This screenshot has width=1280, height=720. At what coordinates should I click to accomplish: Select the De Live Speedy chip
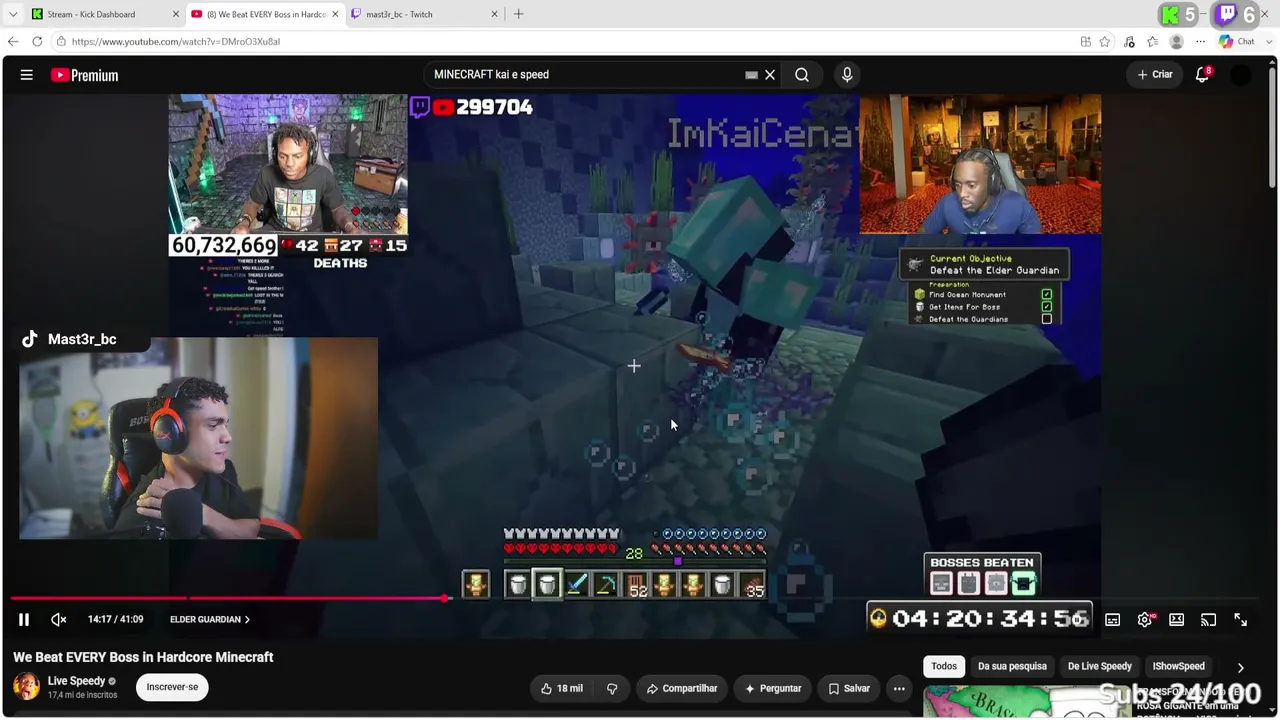coord(1100,666)
